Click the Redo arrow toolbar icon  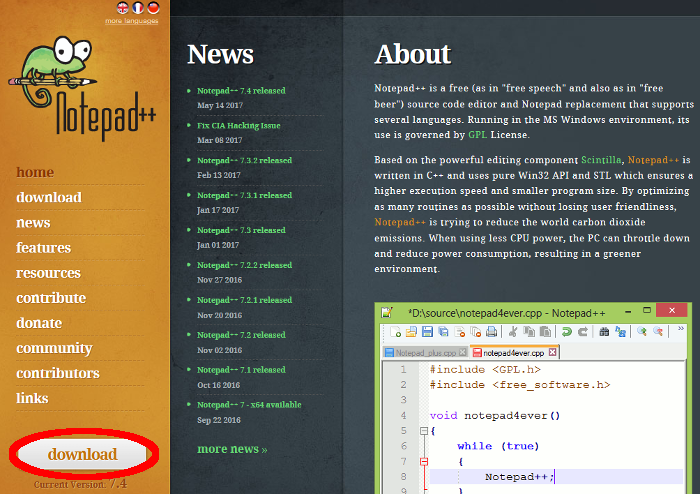coord(583,332)
